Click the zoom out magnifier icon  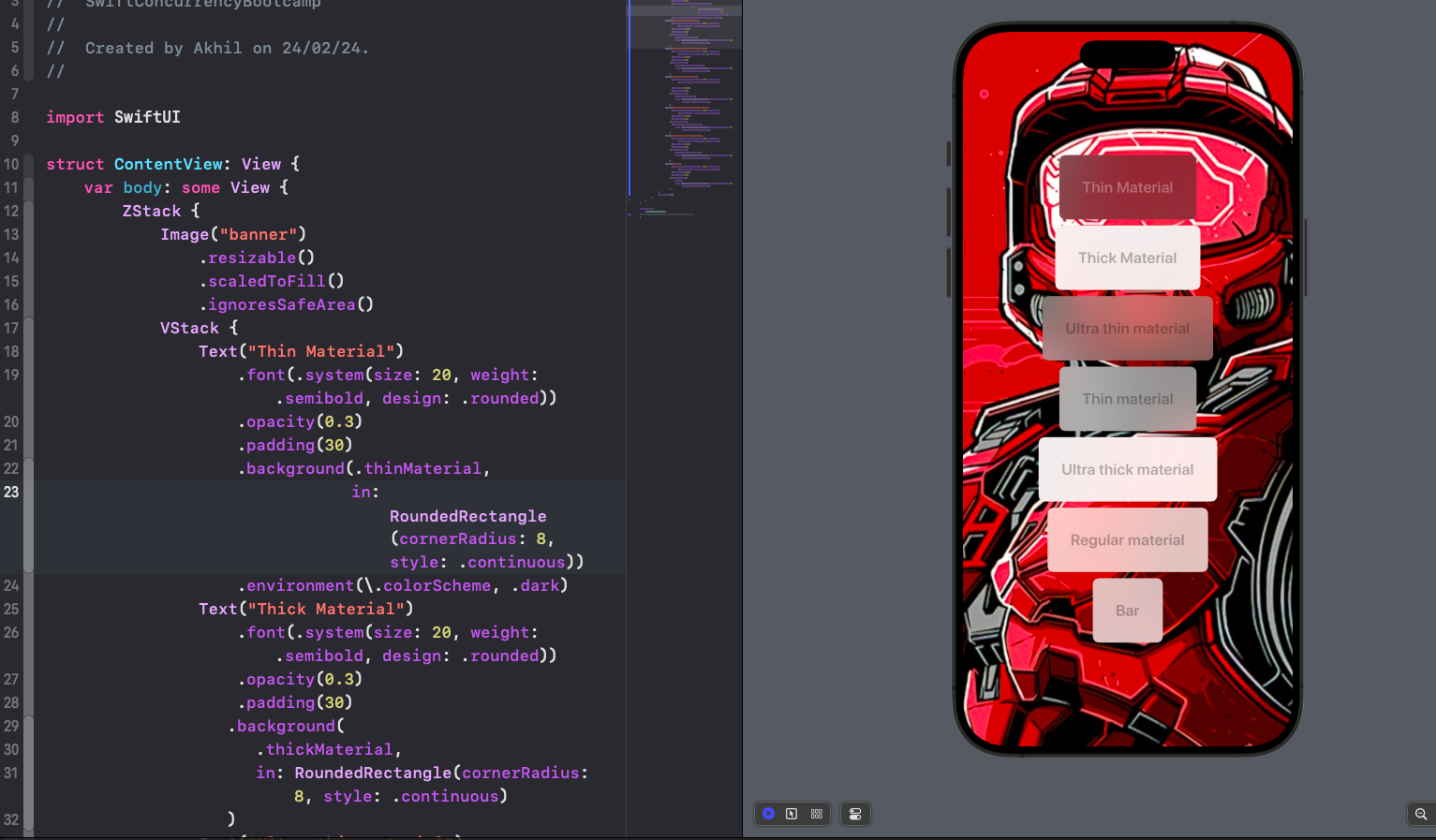point(1420,814)
